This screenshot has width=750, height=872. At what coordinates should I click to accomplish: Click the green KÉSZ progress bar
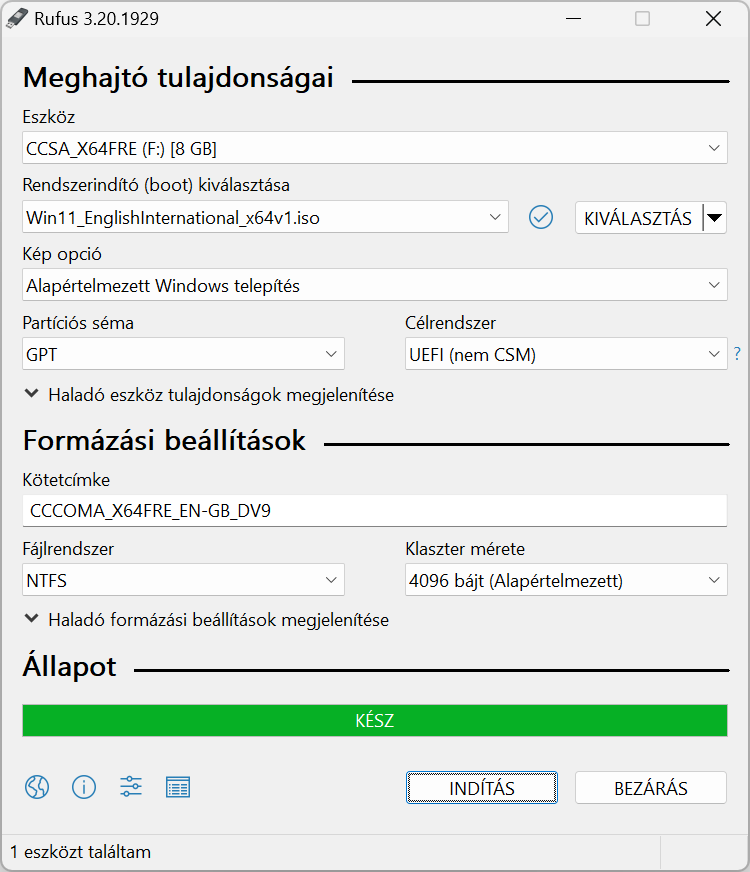click(x=375, y=720)
